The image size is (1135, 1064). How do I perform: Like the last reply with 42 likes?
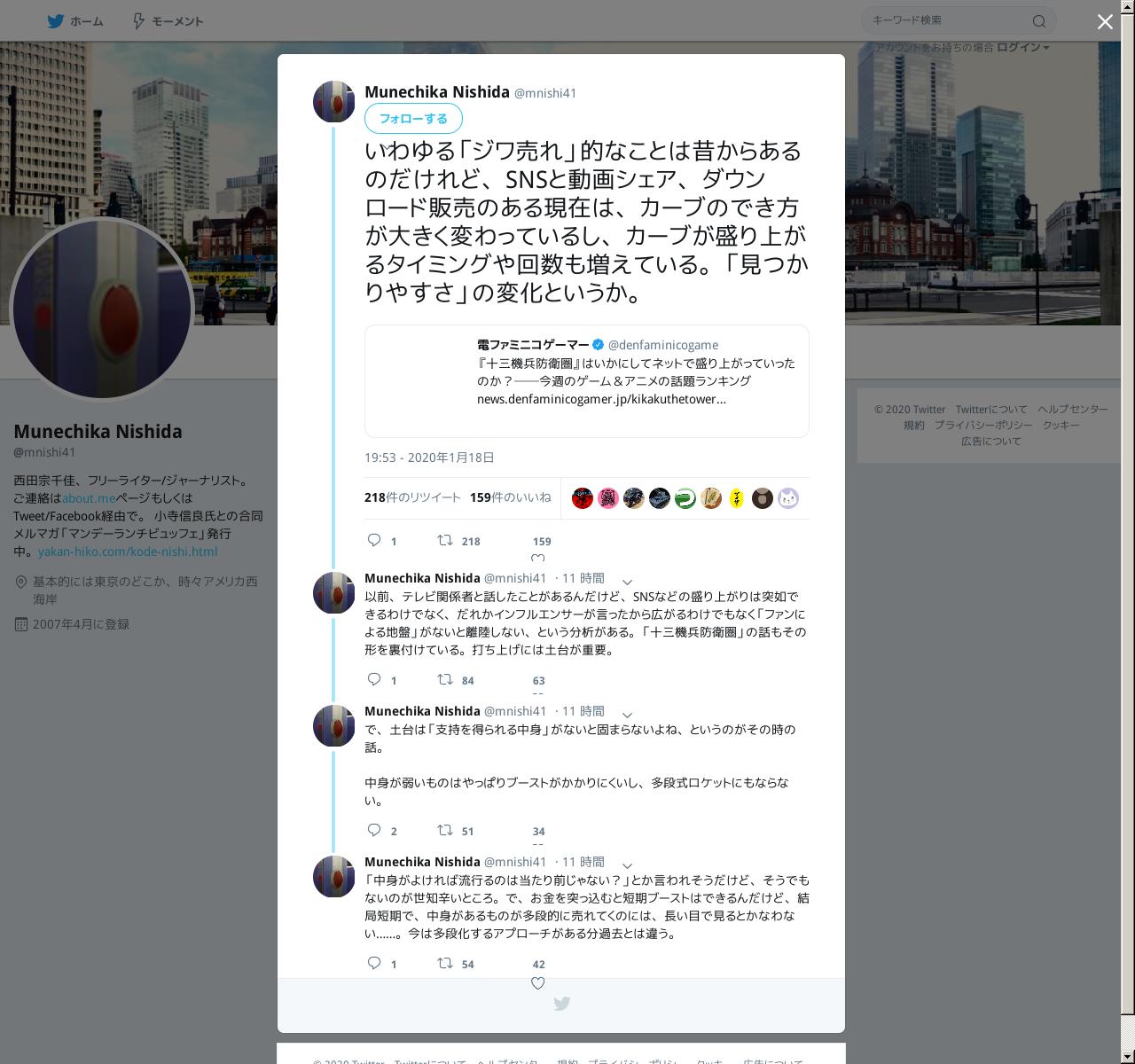pos(537,982)
